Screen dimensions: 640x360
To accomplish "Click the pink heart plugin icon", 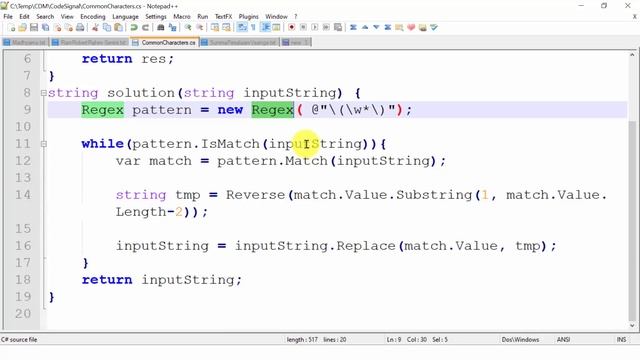I will pos(411,28).
